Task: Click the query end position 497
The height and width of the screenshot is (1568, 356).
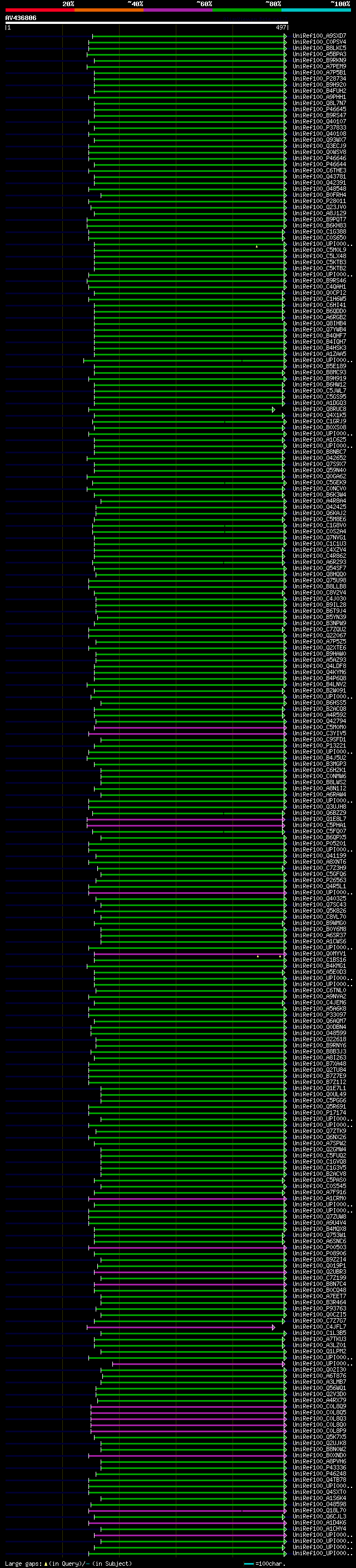Action: 280,27
